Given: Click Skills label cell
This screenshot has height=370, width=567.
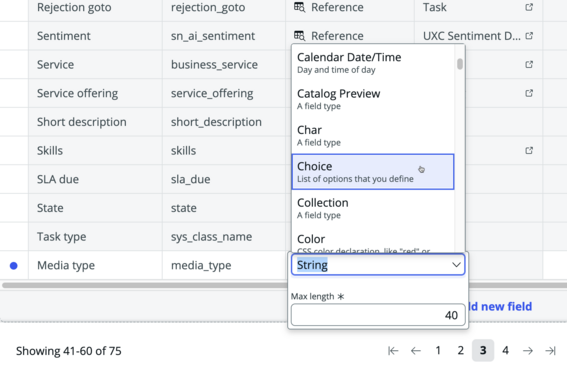Looking at the screenshot, I should (95, 150).
